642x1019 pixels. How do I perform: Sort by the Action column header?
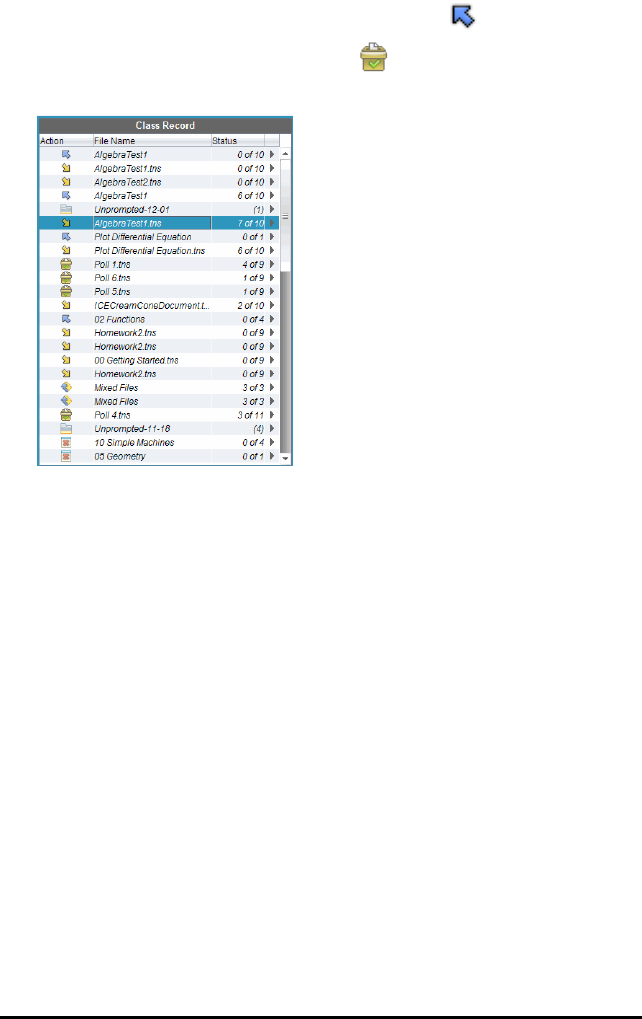pos(66,140)
